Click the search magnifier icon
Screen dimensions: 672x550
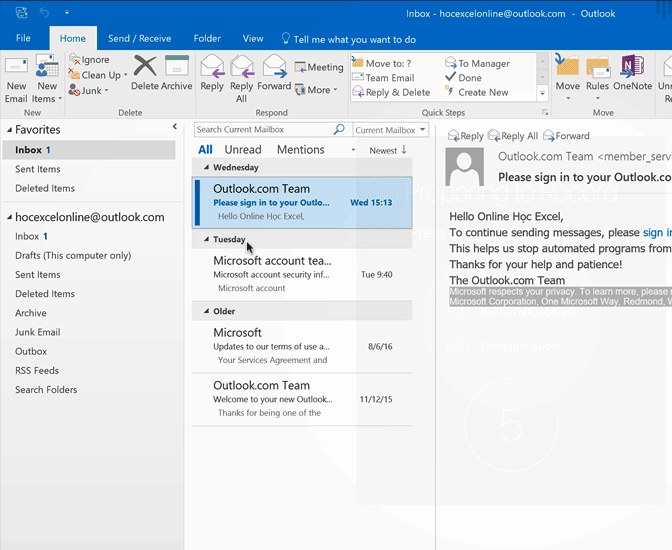[339, 130]
